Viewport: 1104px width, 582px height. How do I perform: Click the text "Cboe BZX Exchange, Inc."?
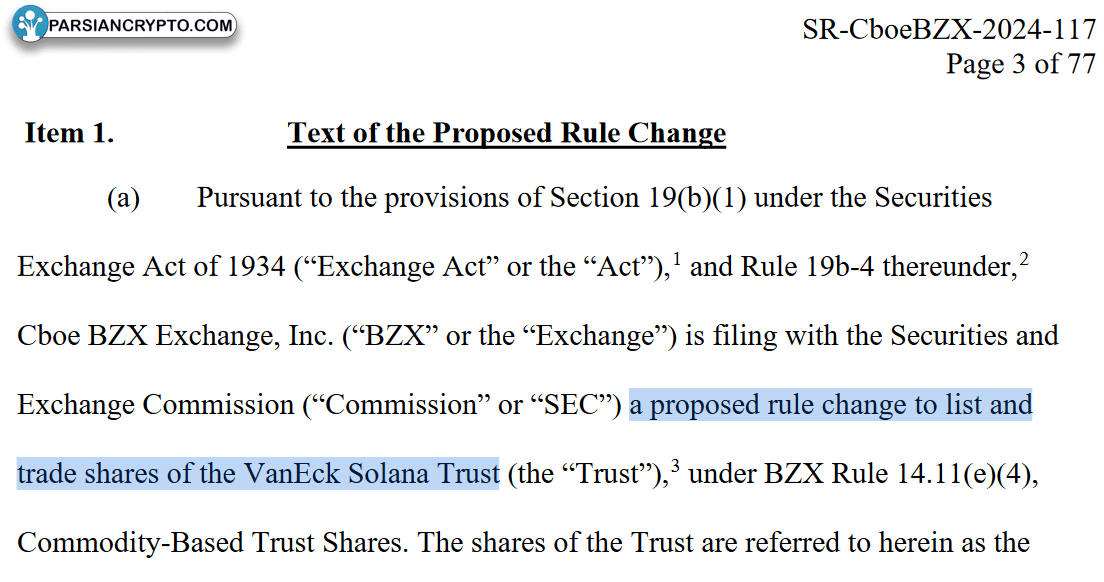tap(175, 336)
